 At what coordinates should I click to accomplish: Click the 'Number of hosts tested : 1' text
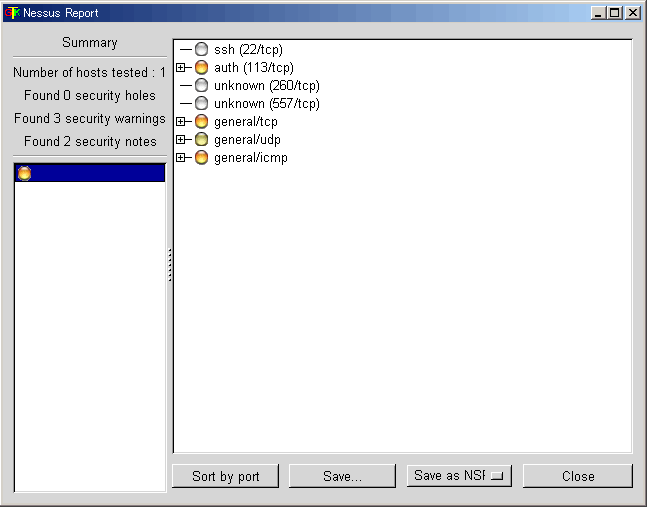tap(89, 72)
